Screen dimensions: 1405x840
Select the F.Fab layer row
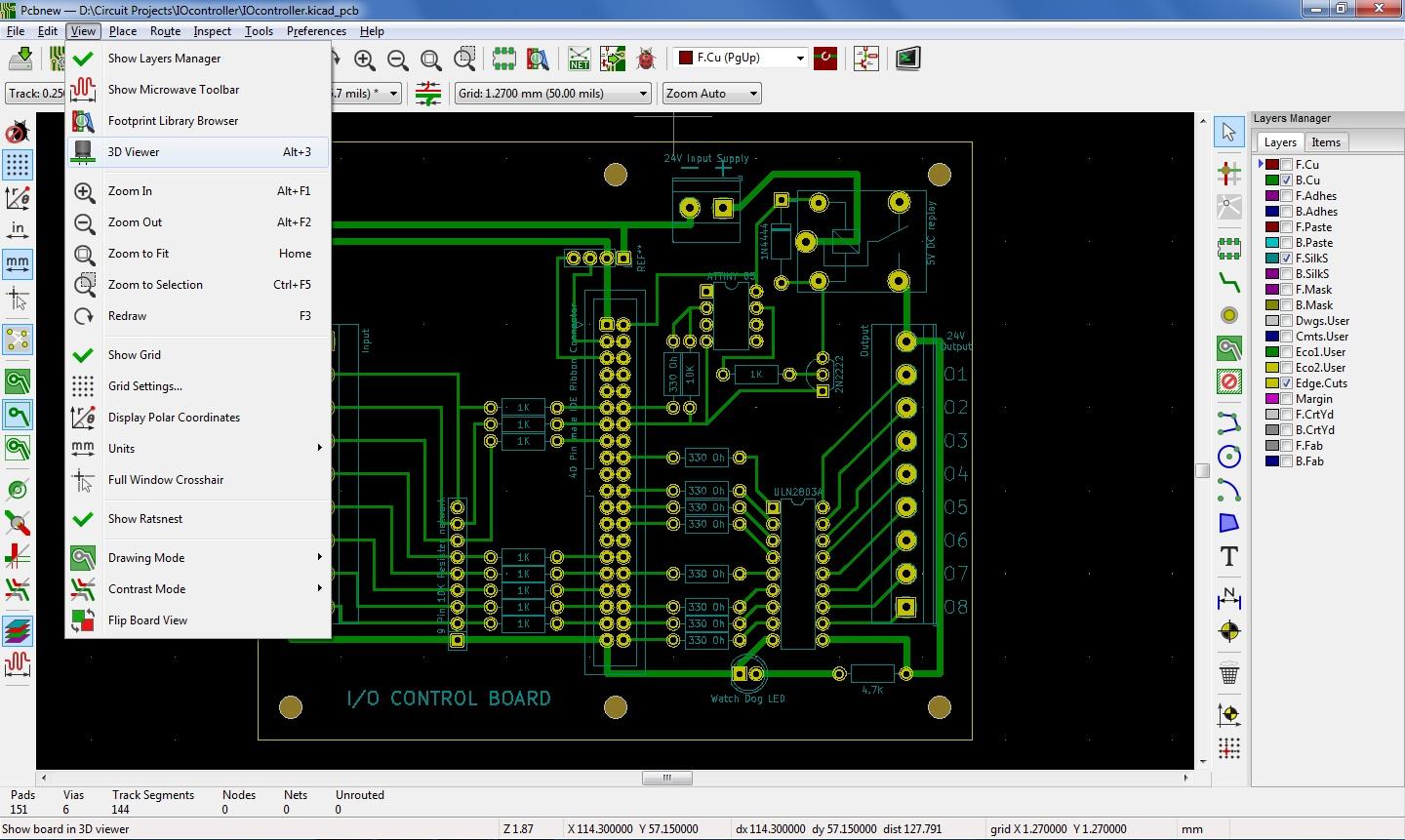[x=1307, y=446]
